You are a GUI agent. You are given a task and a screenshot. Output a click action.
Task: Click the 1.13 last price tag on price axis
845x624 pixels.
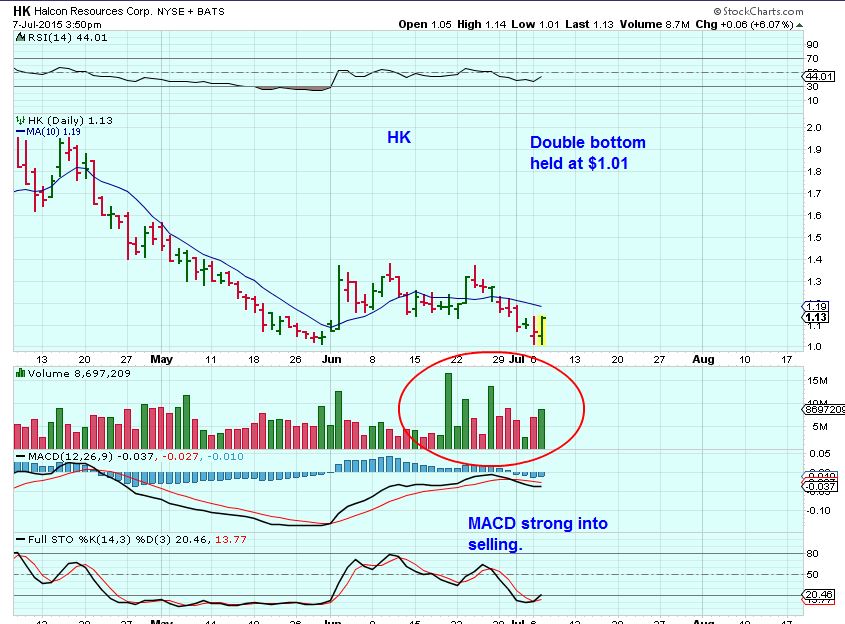coord(816,317)
